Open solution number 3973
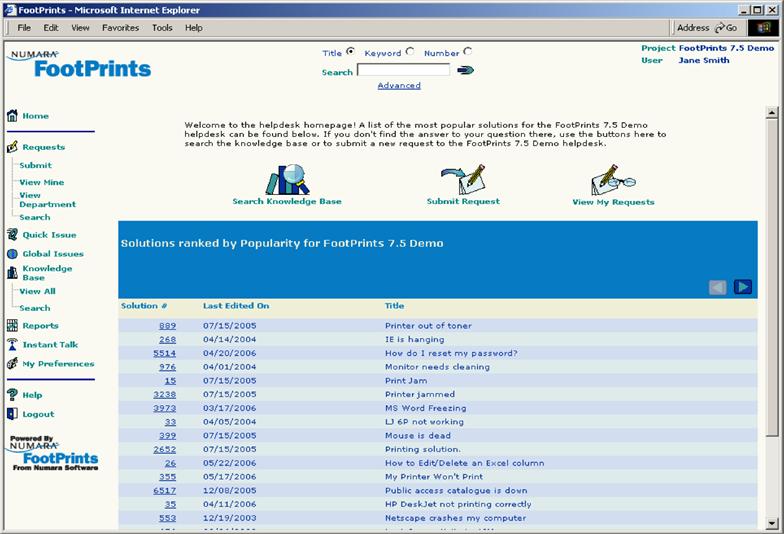The image size is (784, 534). pyautogui.click(x=164, y=408)
